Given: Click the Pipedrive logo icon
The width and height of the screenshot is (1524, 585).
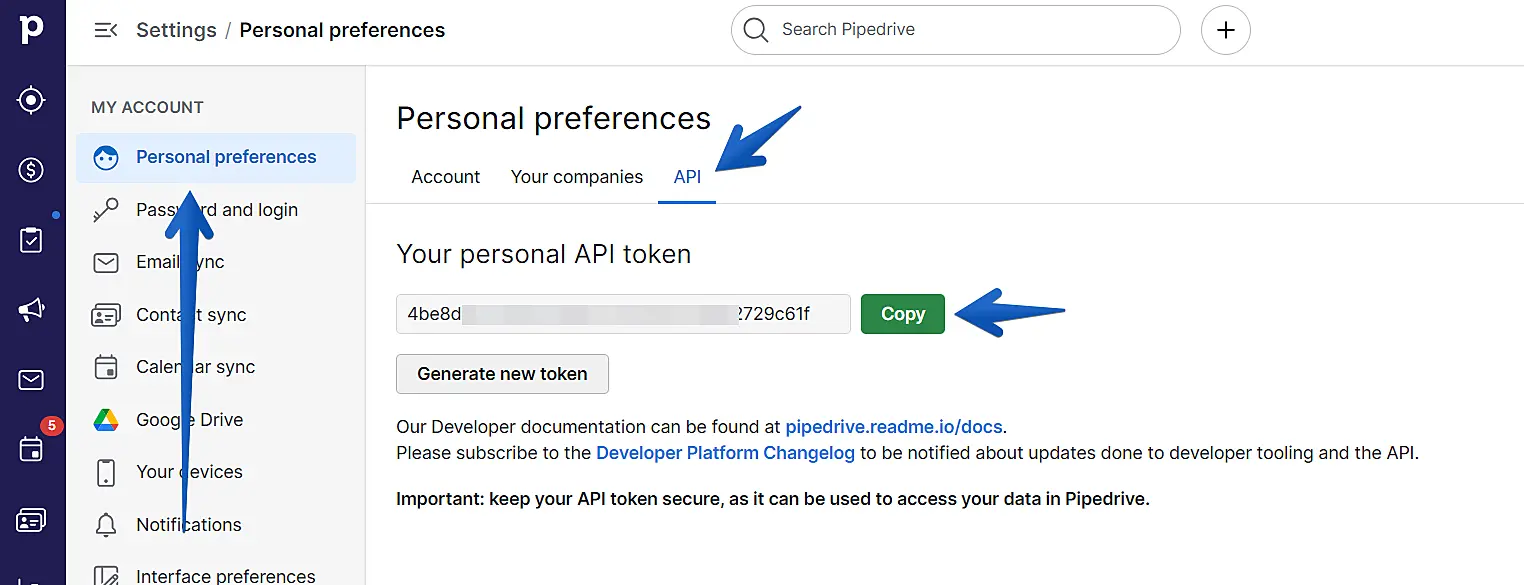Looking at the screenshot, I should [x=32, y=29].
